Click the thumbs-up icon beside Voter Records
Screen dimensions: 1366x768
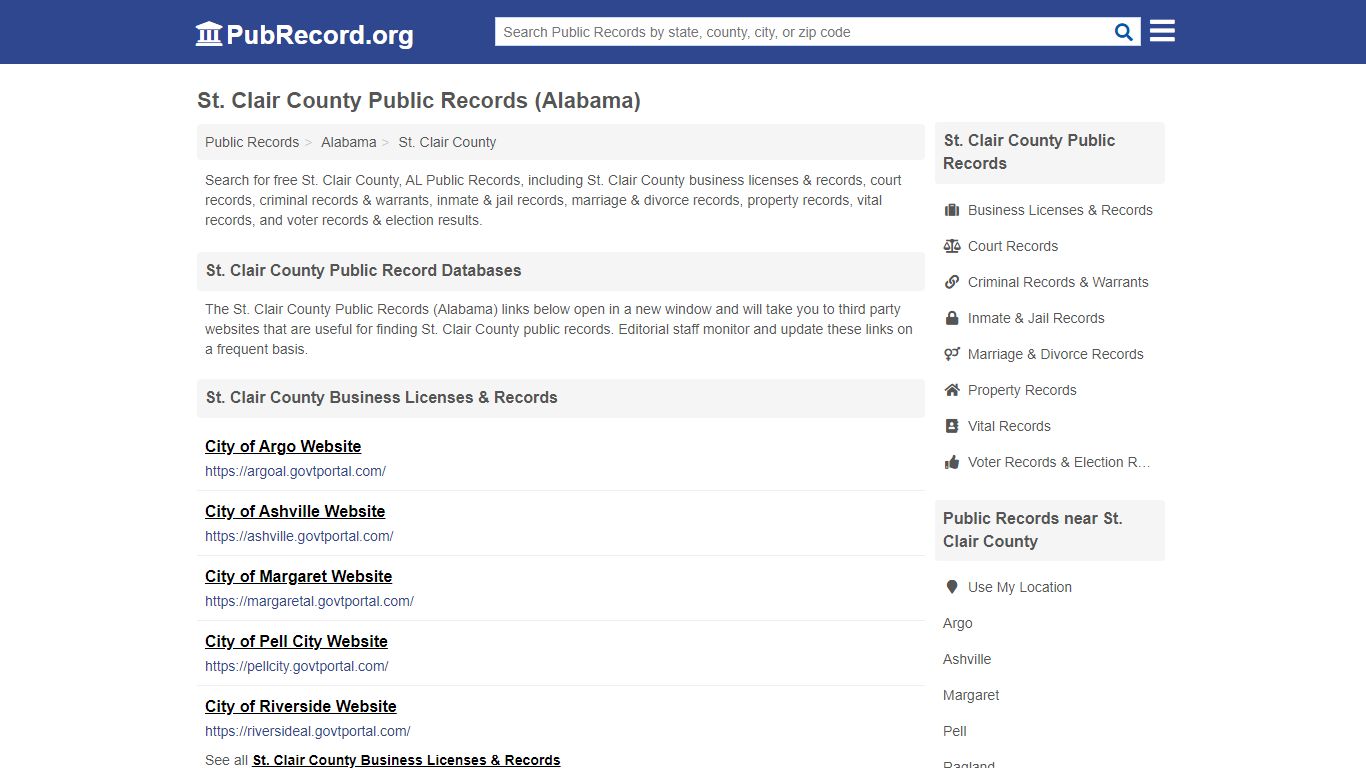click(952, 462)
